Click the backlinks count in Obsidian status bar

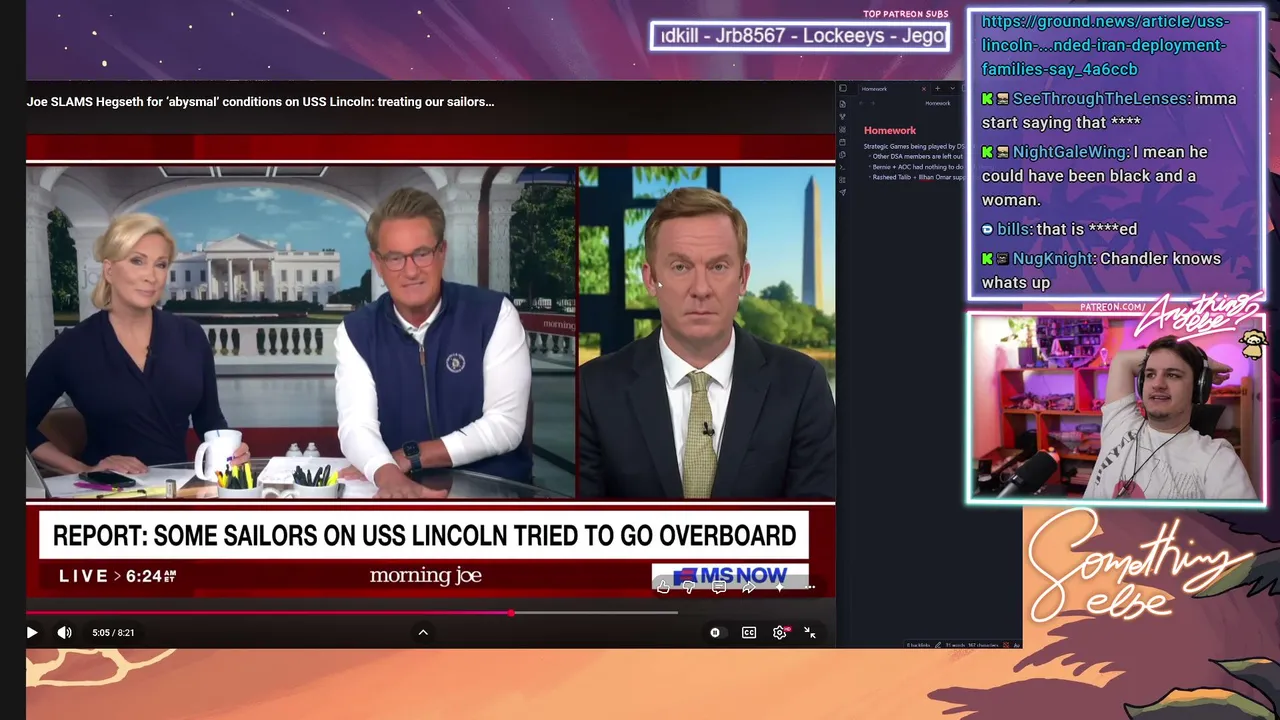pos(919,645)
